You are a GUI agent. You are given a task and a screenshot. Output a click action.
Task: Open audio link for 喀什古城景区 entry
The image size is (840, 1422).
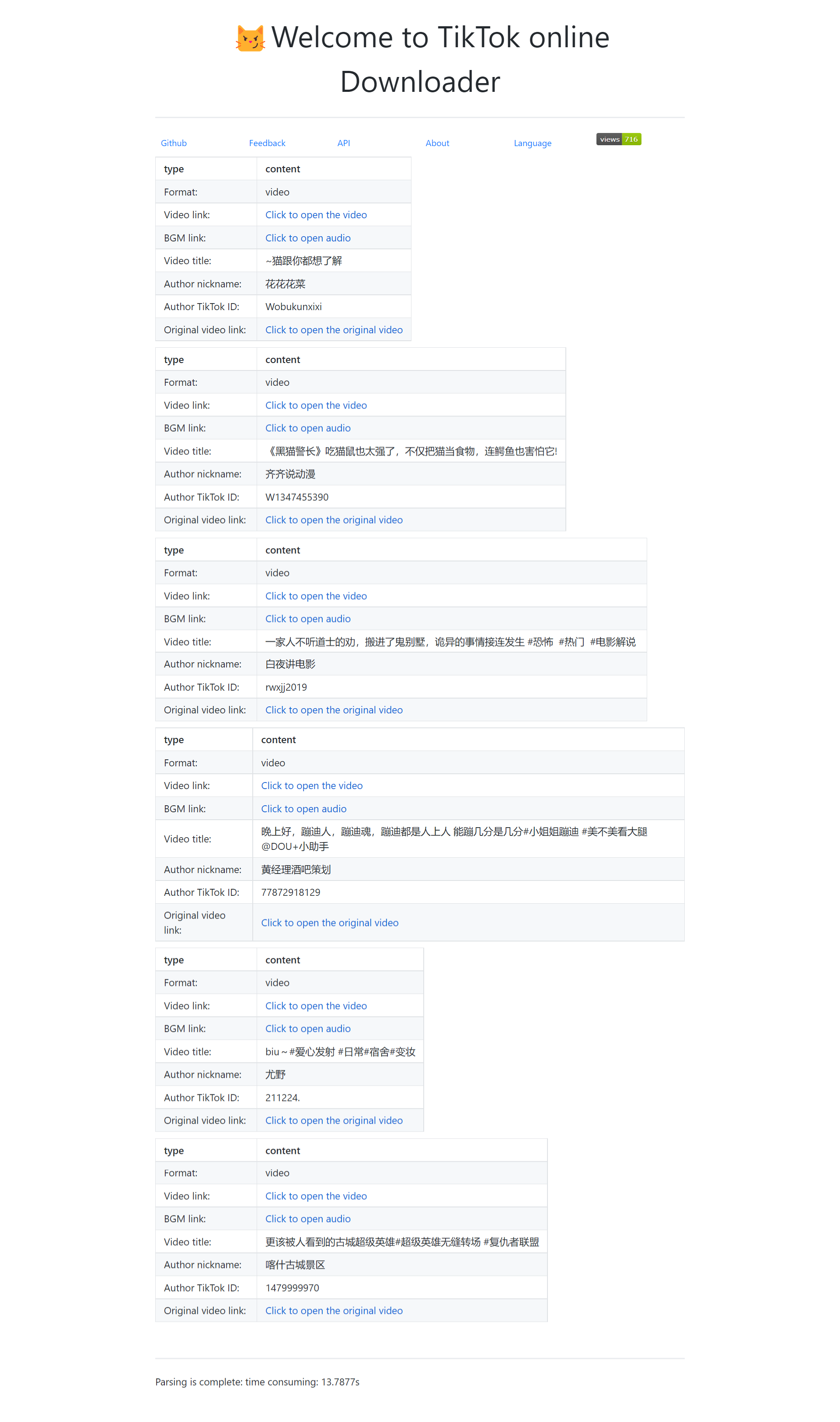(307, 1219)
